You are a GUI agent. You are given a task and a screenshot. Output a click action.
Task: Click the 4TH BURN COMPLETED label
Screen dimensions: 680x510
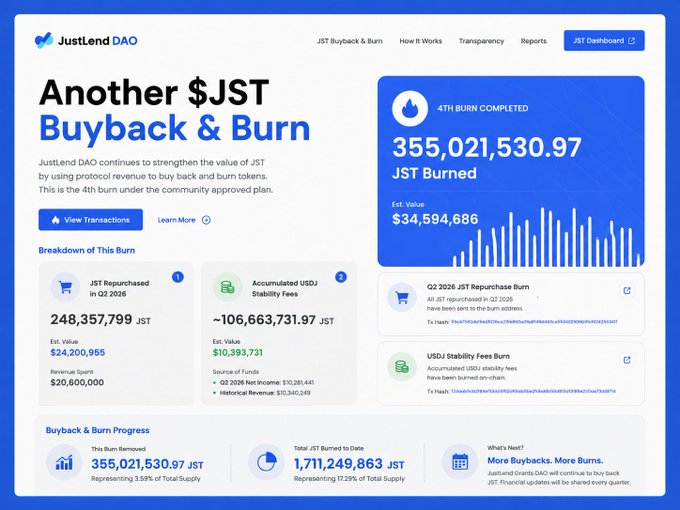[x=483, y=108]
